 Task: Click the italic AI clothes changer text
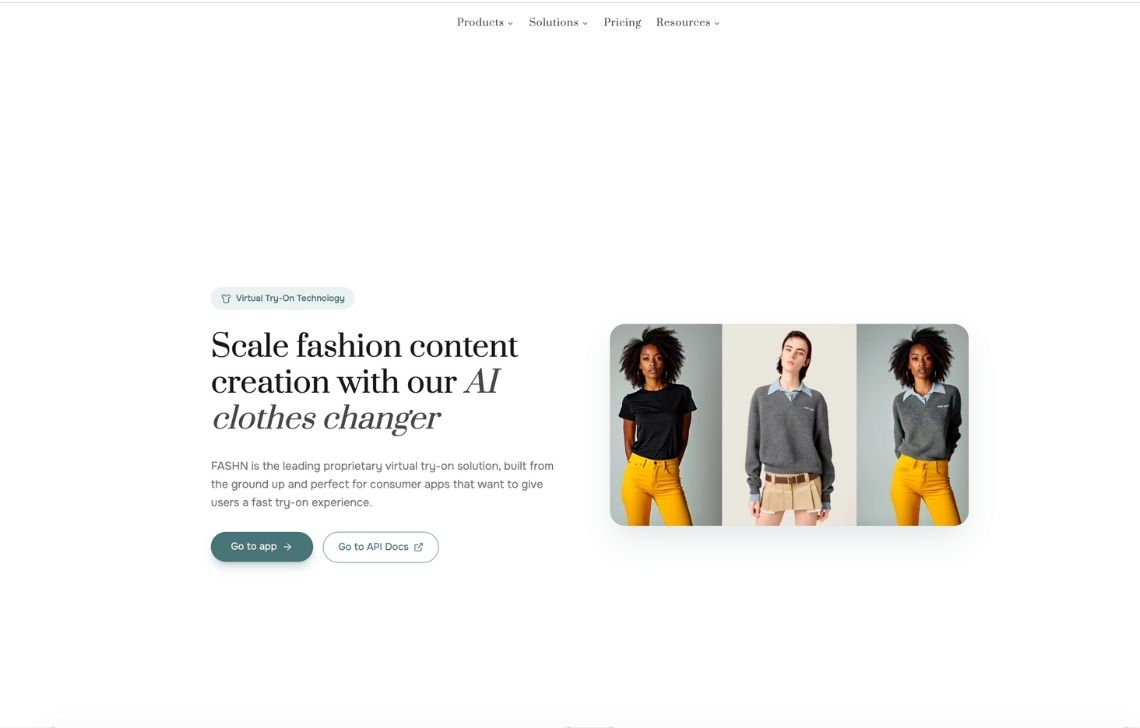(x=356, y=400)
